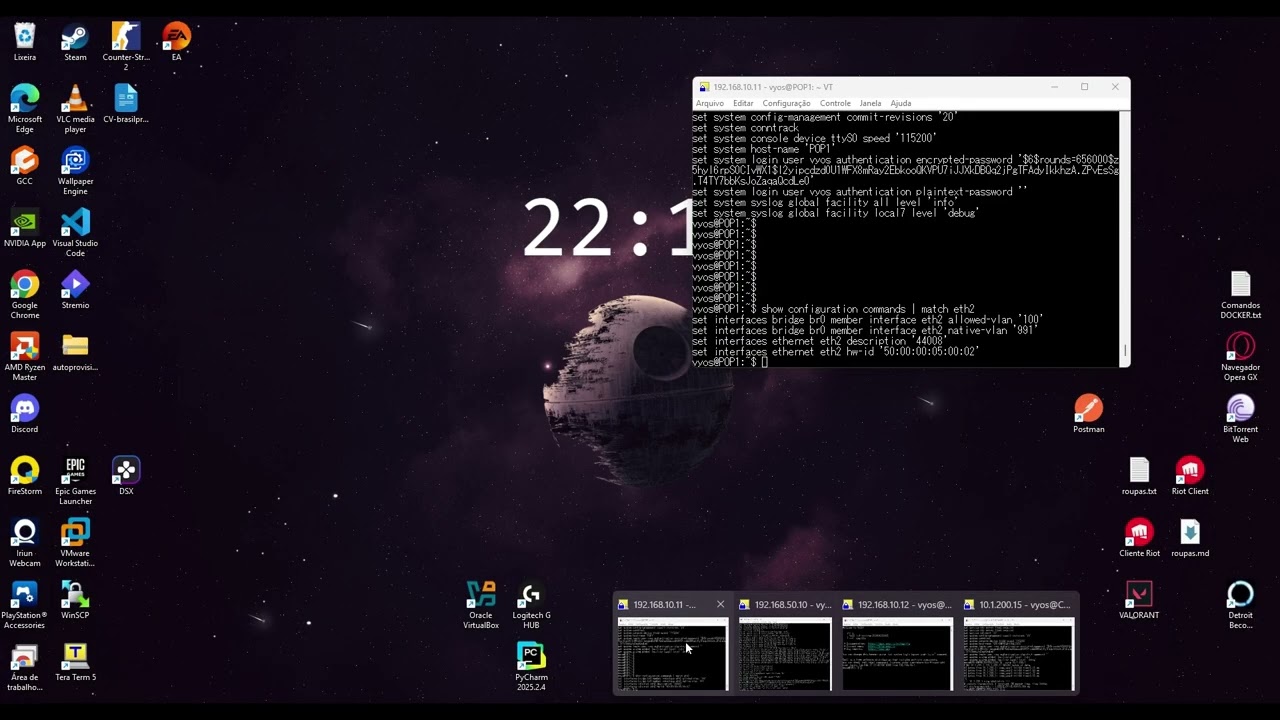The image size is (1280, 720).
Task: Click the terminal line with allowed-vlan '100'
Action: pyautogui.click(x=867, y=319)
